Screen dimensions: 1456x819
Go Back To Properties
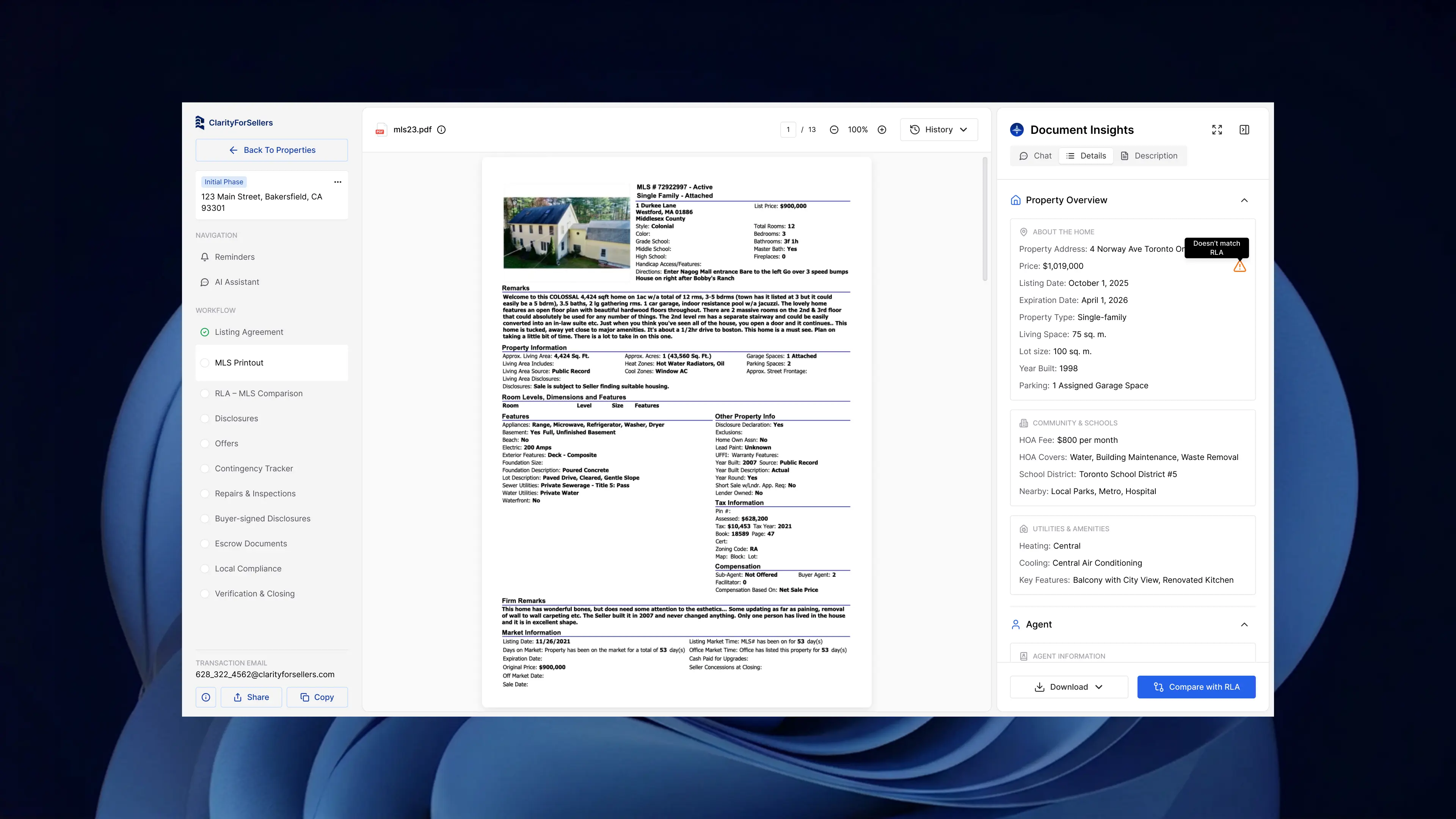(272, 150)
